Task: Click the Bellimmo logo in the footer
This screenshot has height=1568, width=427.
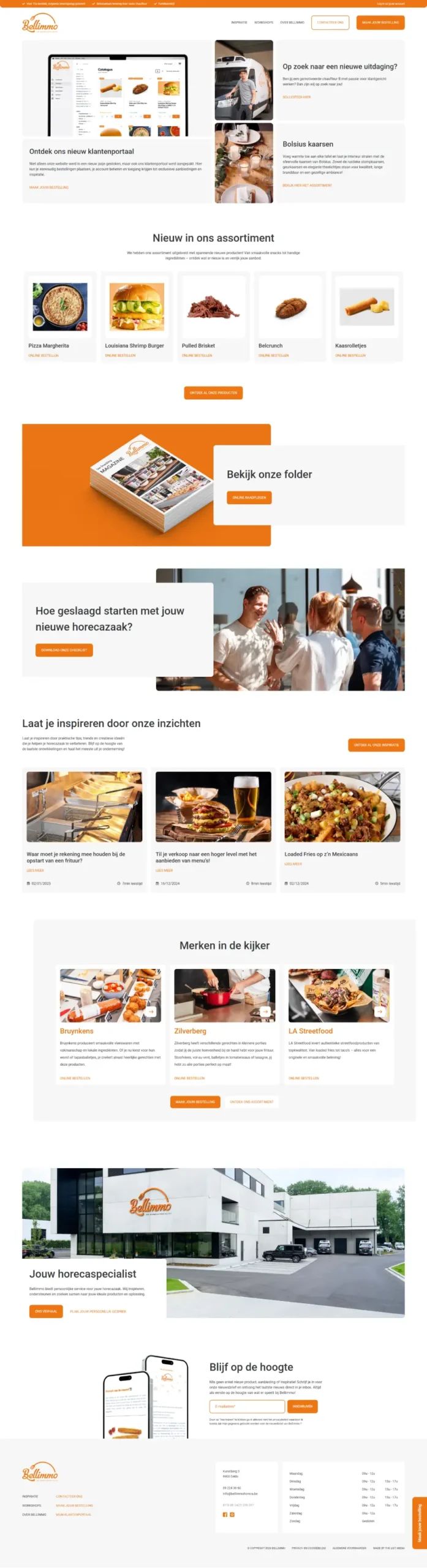Action: (40, 1472)
